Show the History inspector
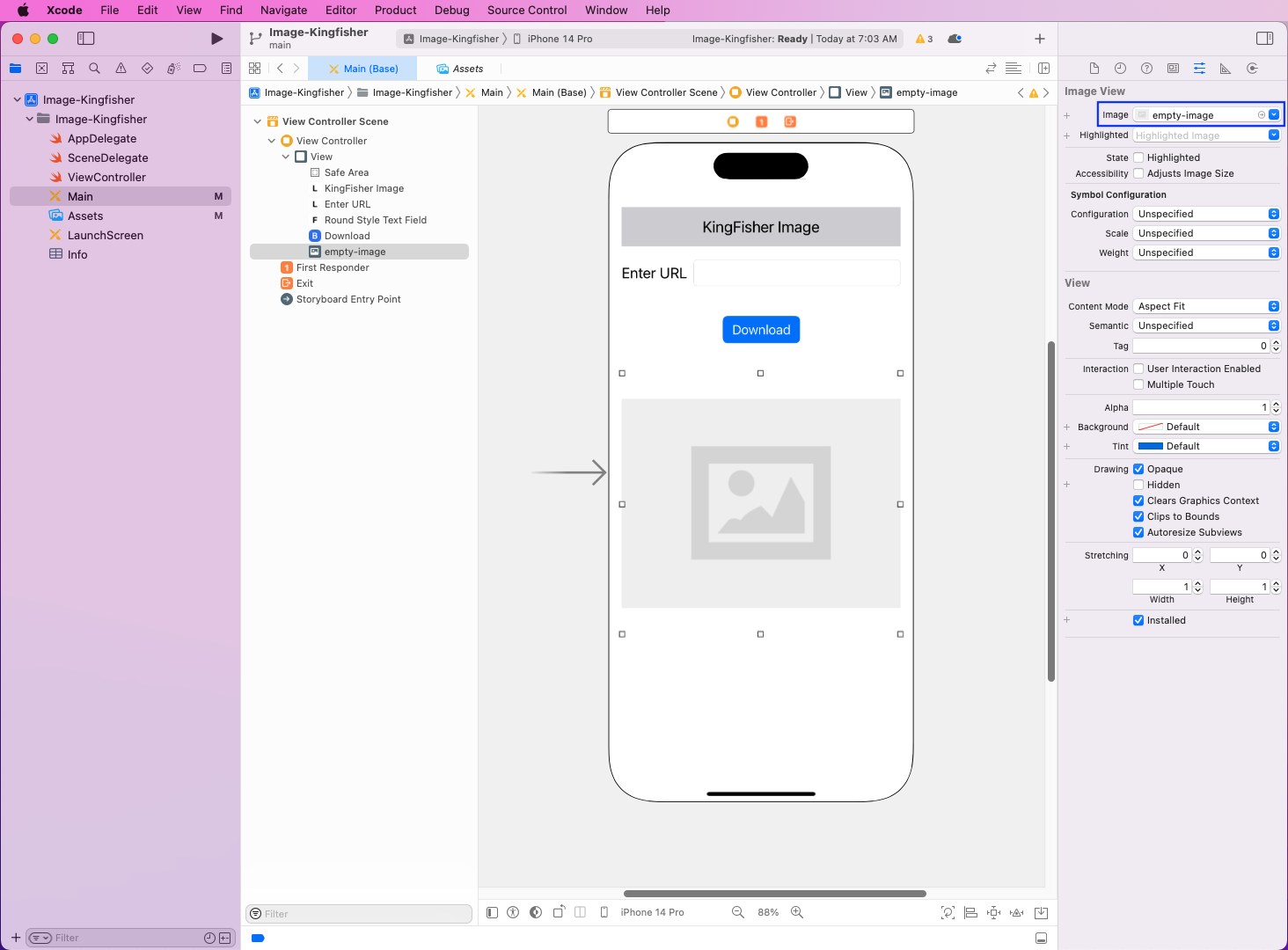The height and width of the screenshot is (950, 1288). click(1120, 69)
